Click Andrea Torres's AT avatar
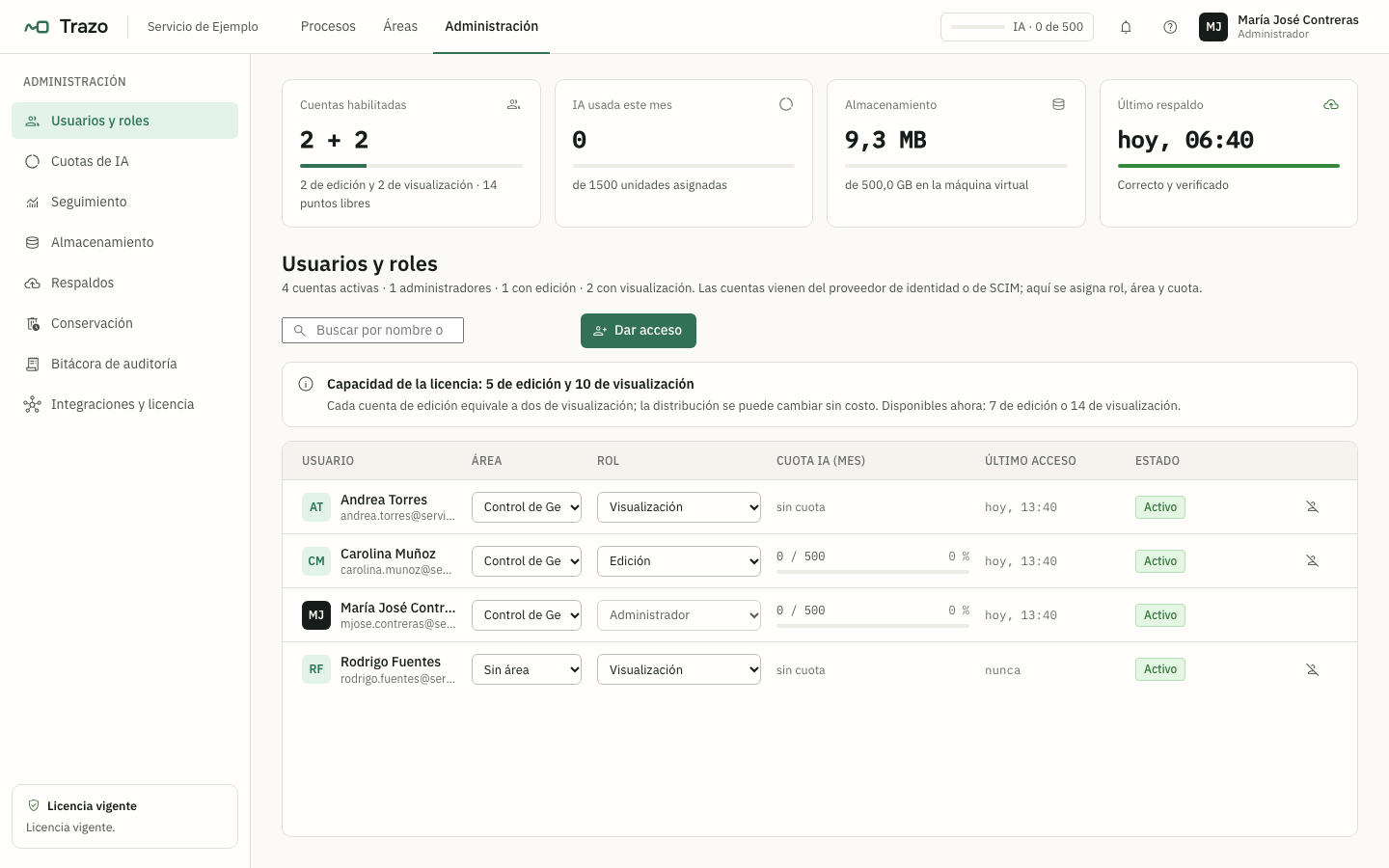1389x868 pixels. point(316,507)
